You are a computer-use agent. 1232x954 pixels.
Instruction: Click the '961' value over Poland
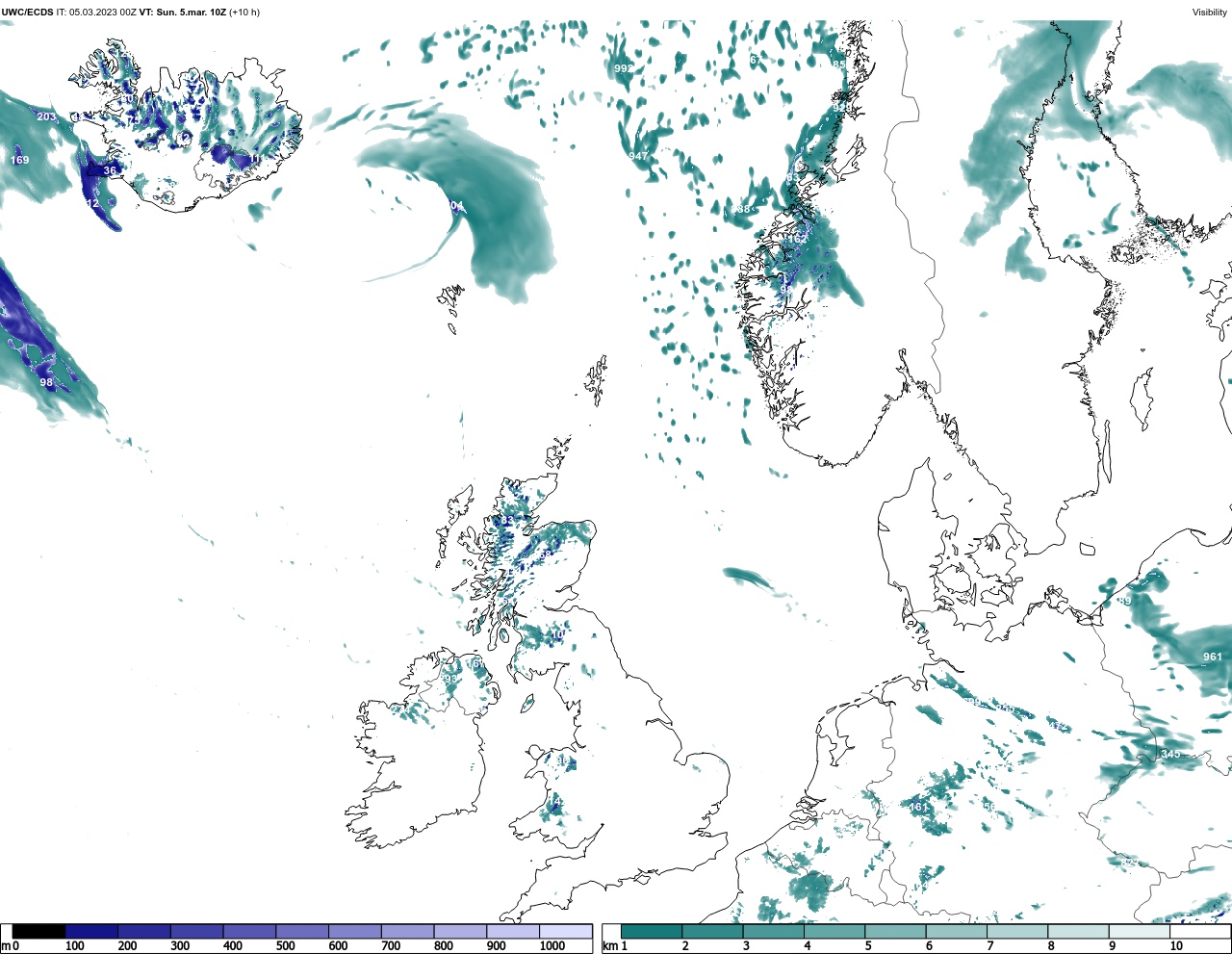click(1212, 657)
